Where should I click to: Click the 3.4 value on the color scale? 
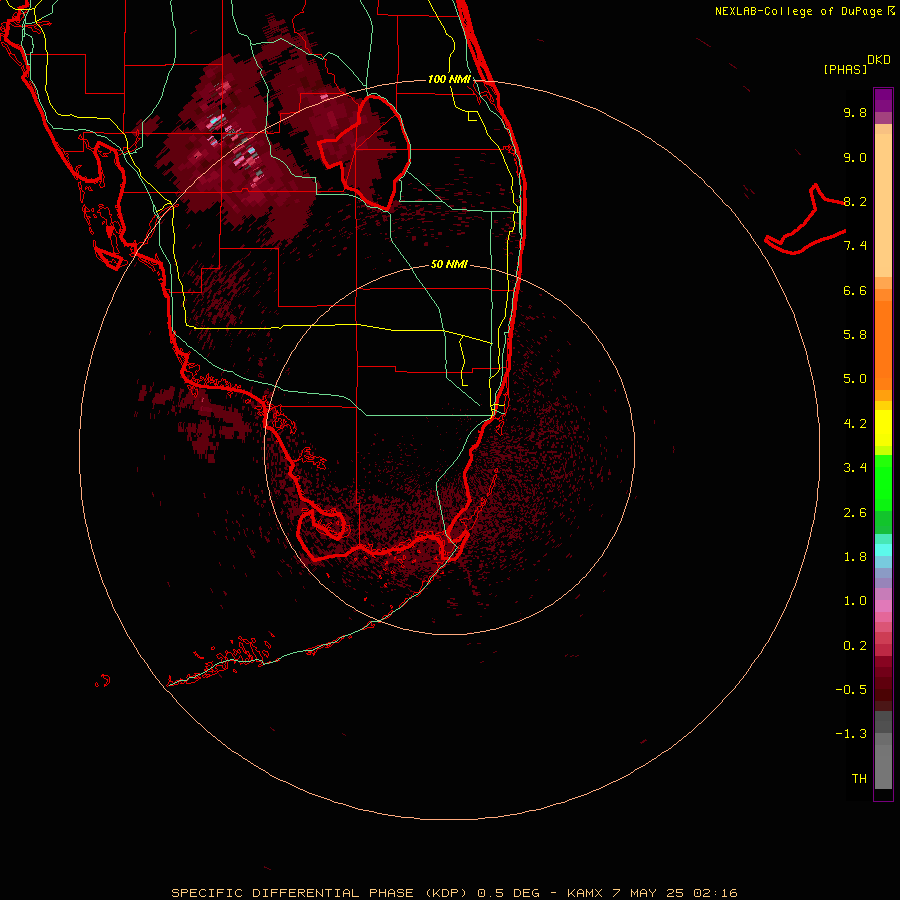pos(855,468)
